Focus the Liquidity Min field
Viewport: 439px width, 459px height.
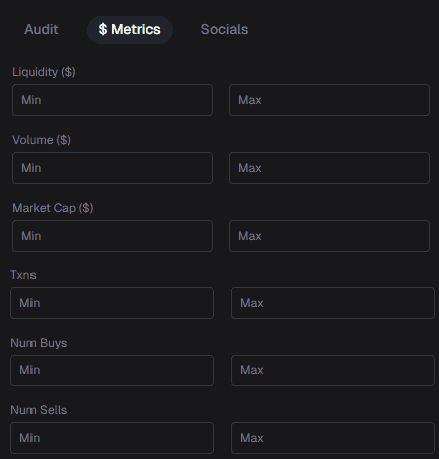(x=112, y=100)
